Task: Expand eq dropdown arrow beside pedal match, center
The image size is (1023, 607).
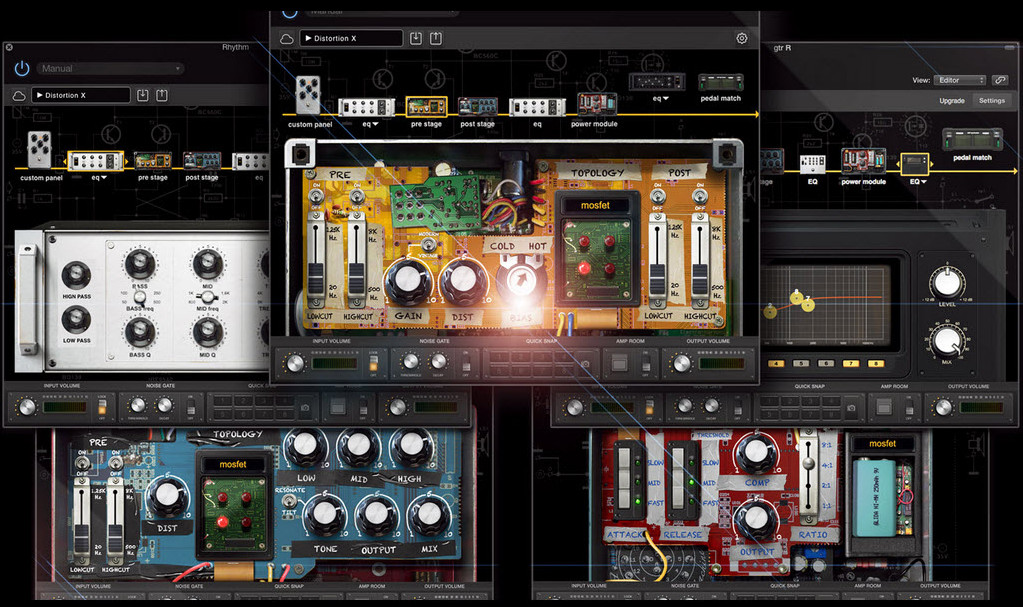Action: point(665,99)
